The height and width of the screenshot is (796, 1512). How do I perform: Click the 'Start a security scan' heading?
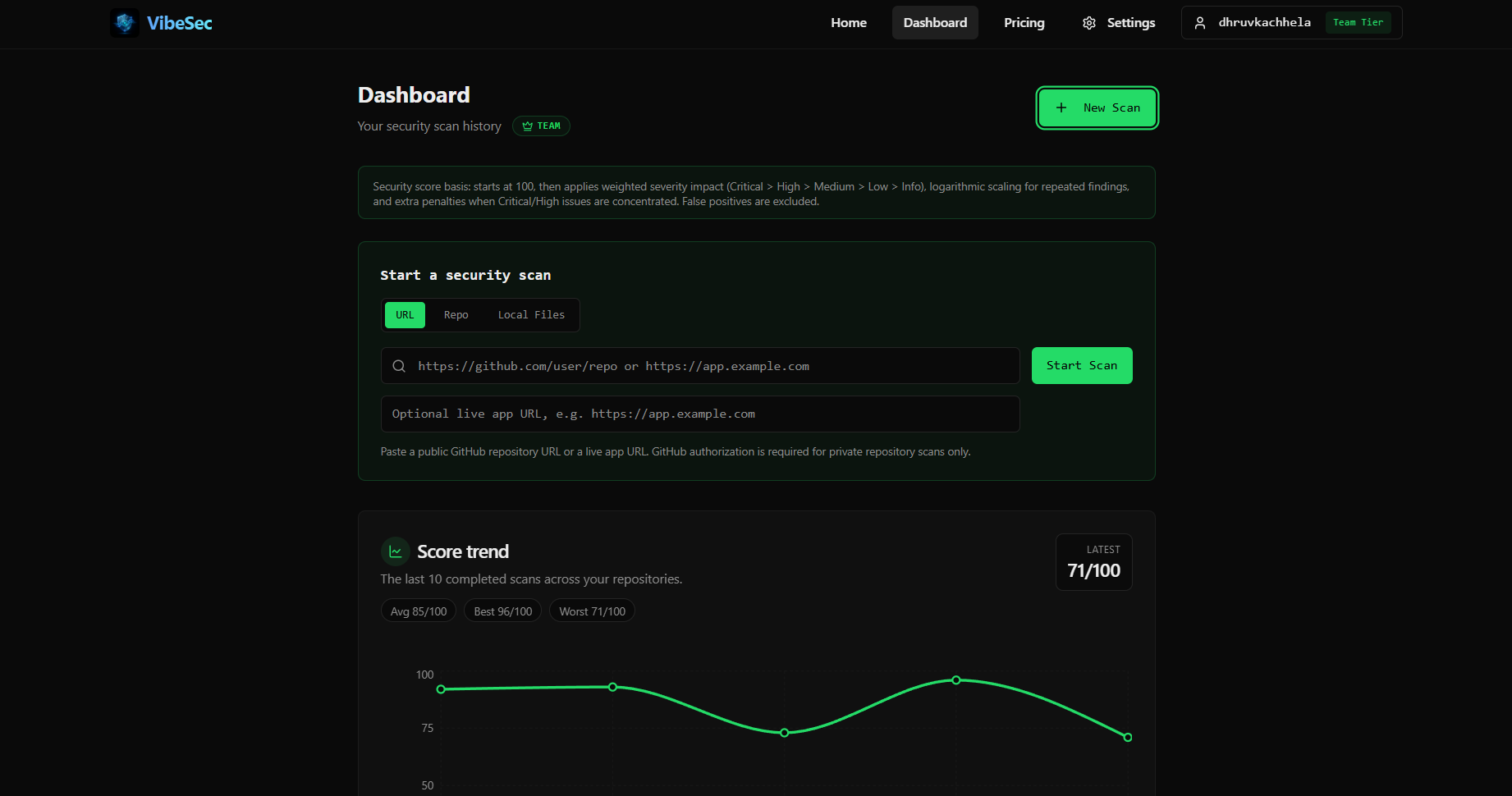(465, 276)
